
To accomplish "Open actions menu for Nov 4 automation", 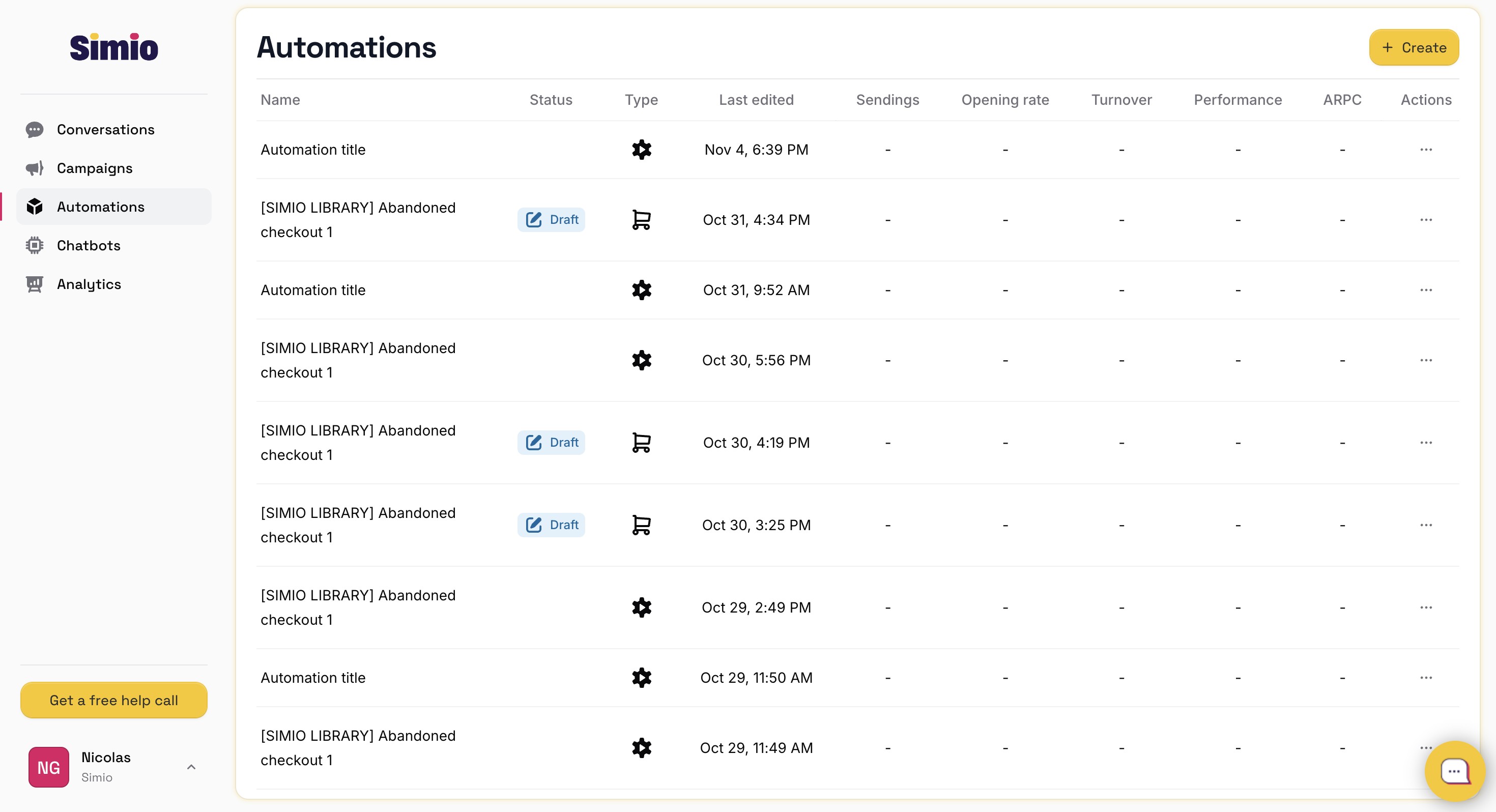I will (1426, 150).
